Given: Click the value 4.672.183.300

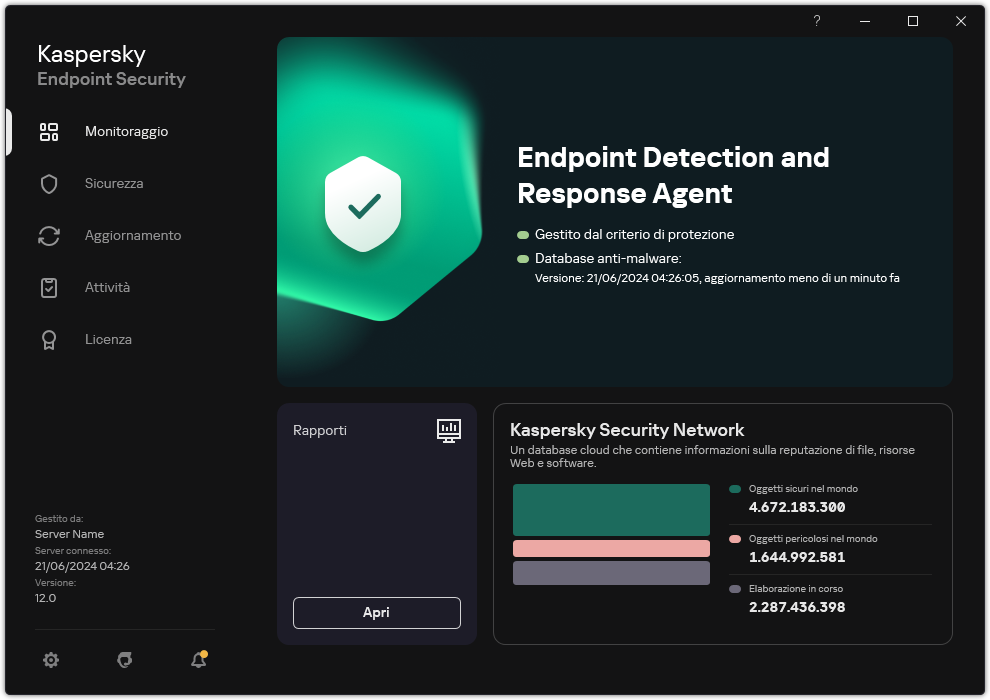Looking at the screenshot, I should (x=797, y=507).
